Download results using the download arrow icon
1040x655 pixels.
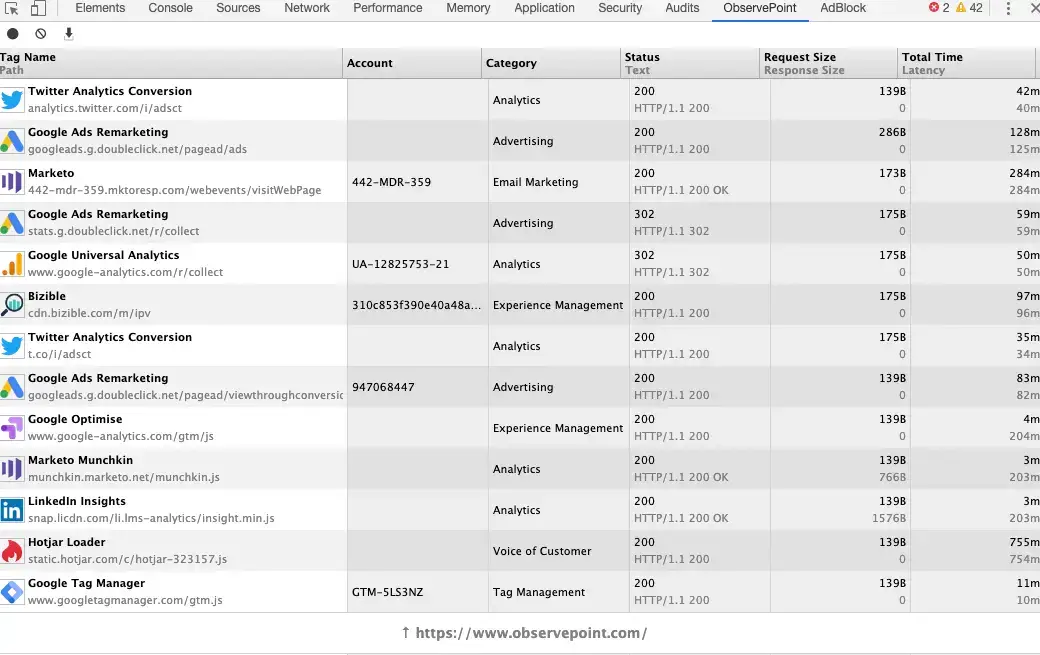pyautogui.click(x=68, y=34)
